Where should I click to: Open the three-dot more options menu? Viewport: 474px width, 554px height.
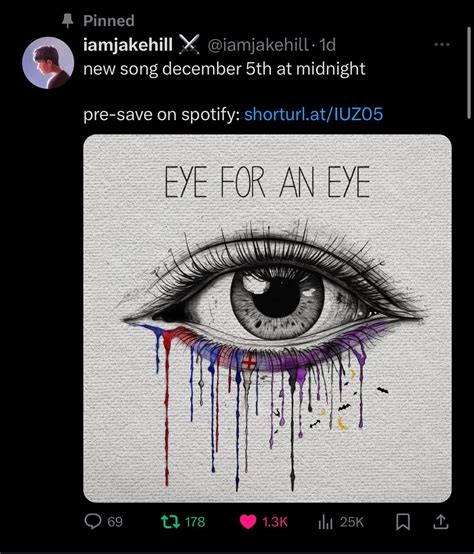(442, 45)
